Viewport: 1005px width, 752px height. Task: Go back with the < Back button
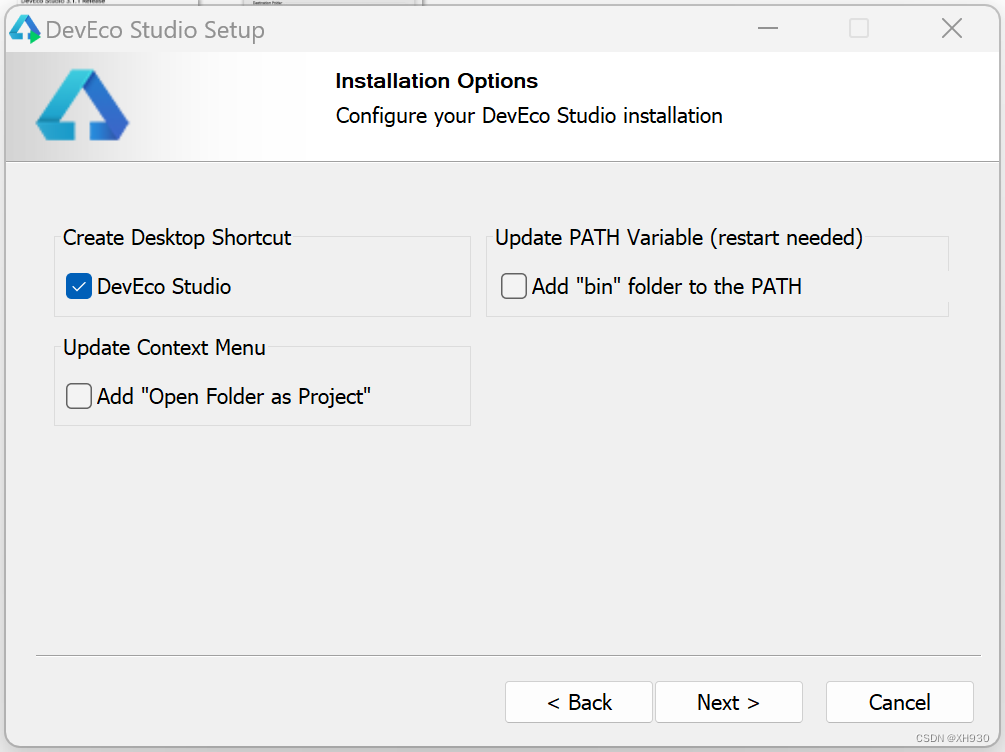pyautogui.click(x=579, y=702)
